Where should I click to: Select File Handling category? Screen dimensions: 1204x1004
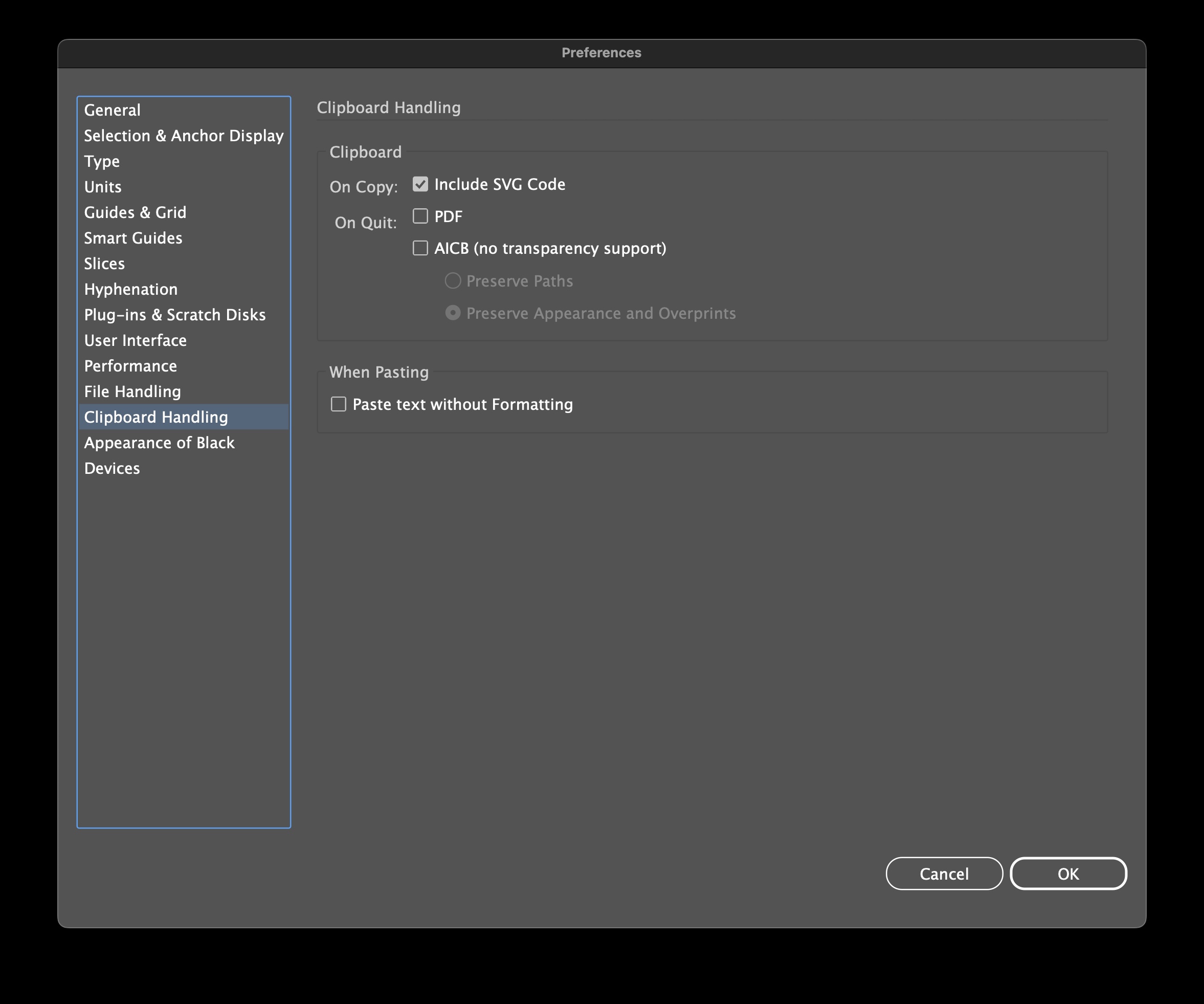132,392
